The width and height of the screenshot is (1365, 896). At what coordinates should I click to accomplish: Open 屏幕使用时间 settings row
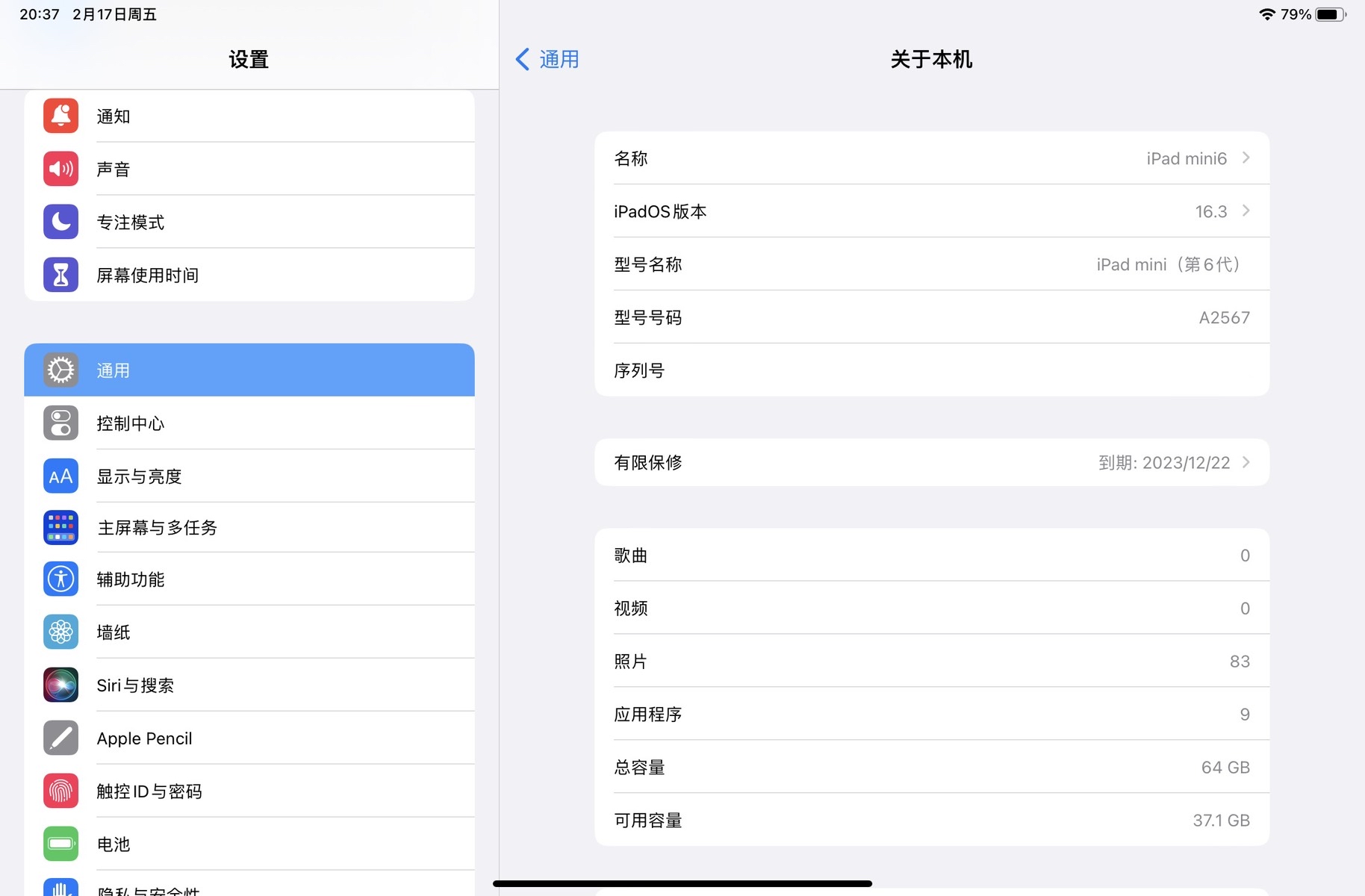249,275
